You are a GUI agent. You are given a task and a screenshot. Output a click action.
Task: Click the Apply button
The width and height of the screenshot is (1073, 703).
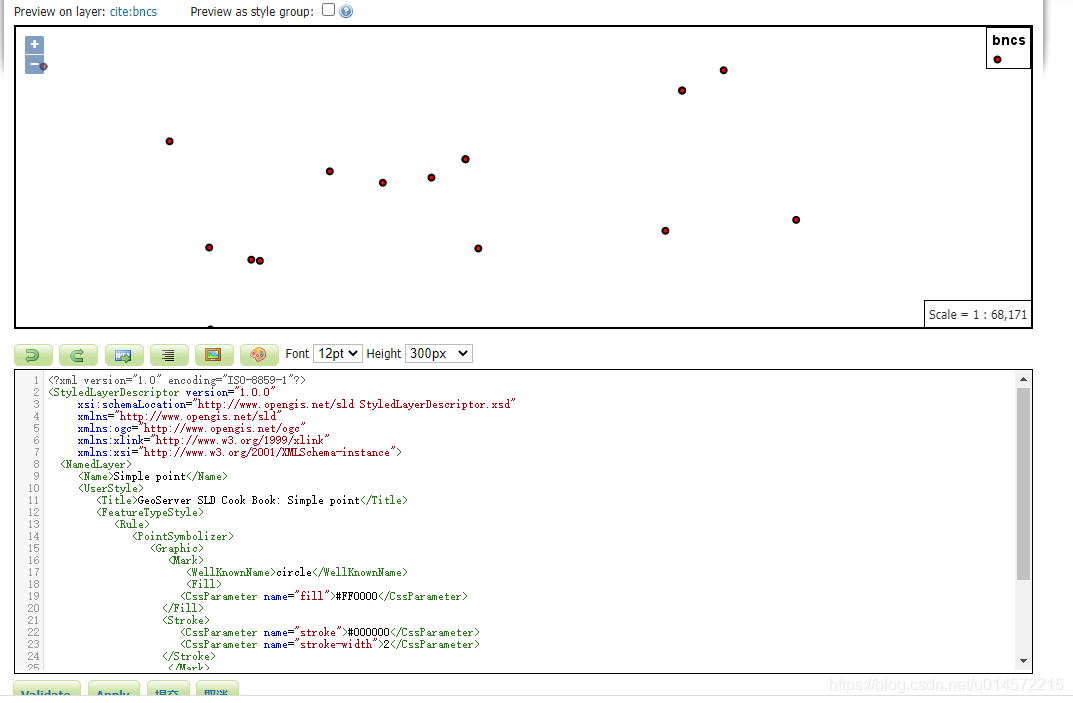pos(114,689)
